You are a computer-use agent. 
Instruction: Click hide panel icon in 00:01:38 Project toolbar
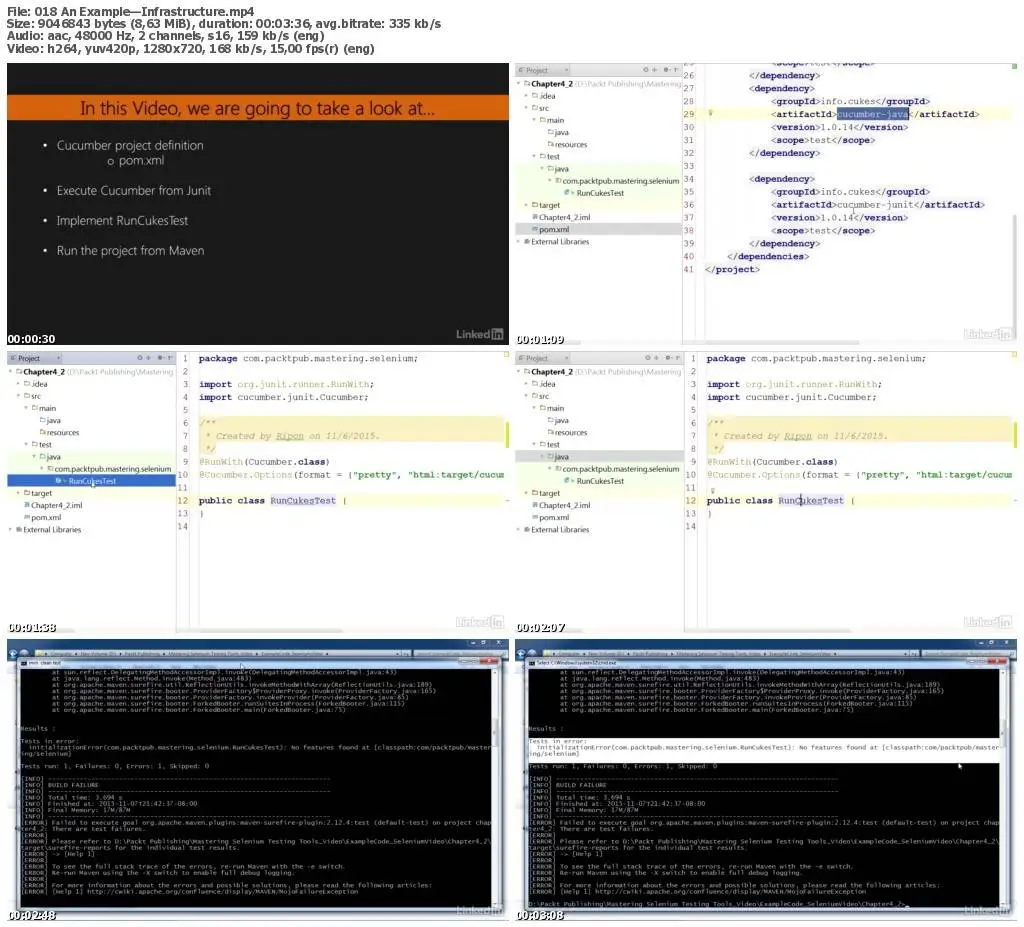coord(170,358)
